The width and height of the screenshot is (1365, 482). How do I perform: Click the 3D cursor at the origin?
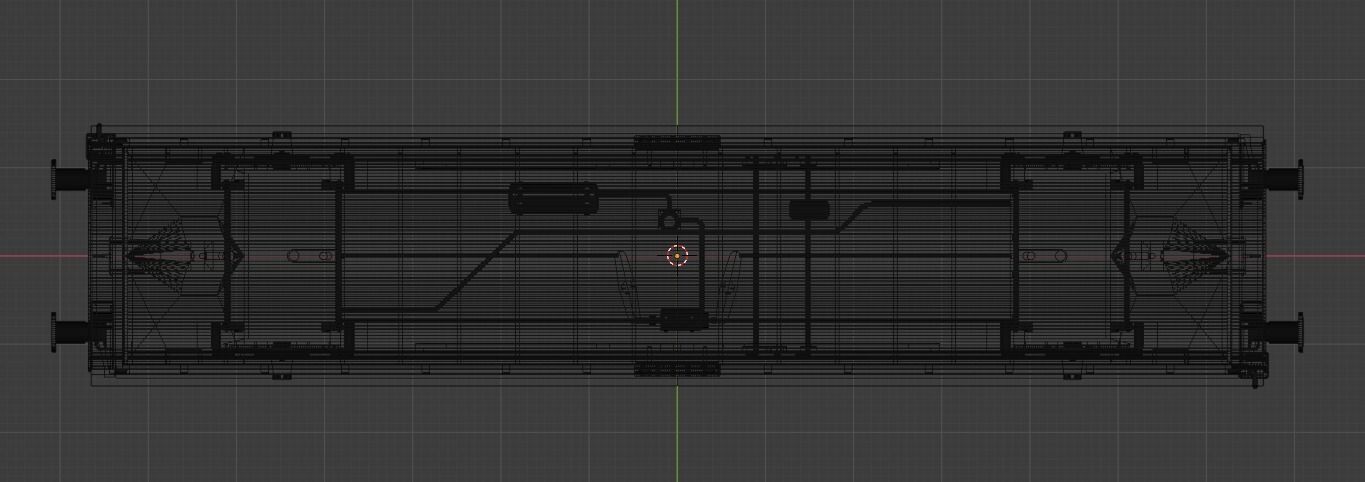677,256
